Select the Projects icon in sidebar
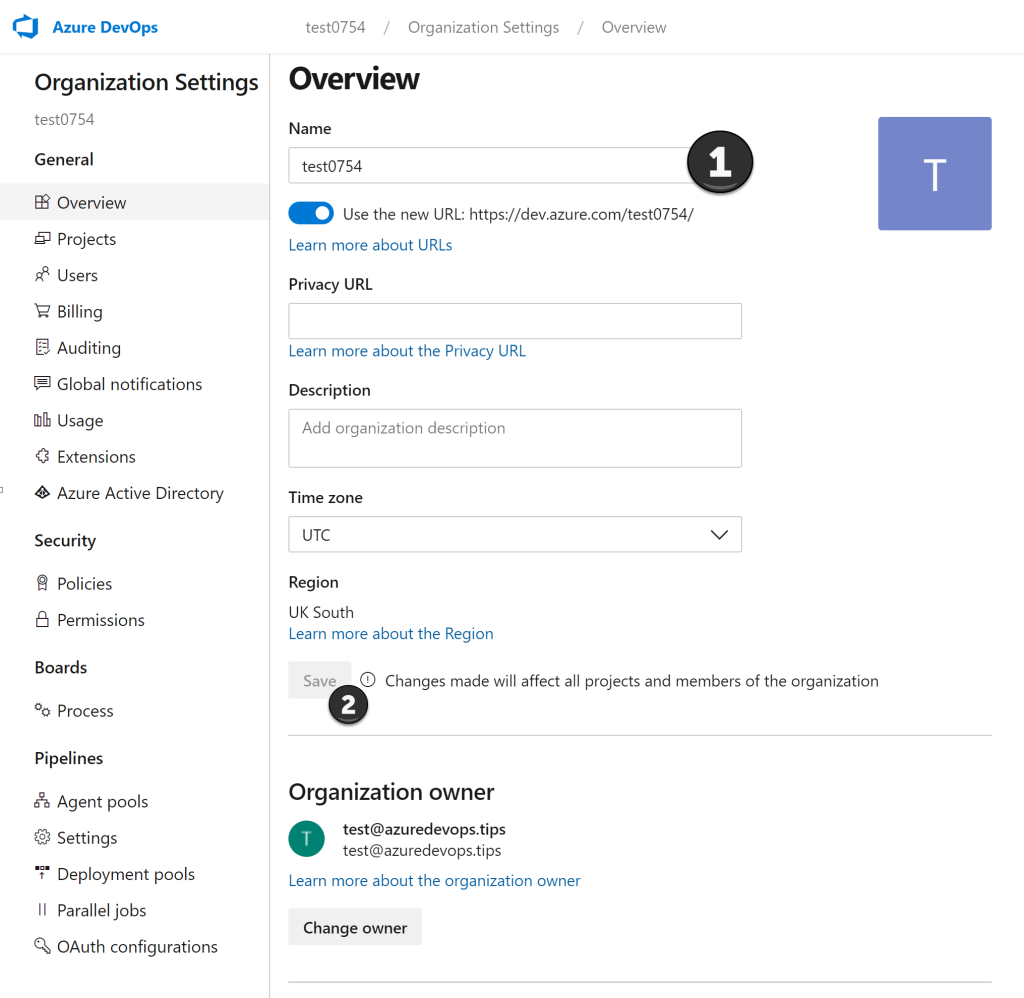This screenshot has height=998, width=1024. pos(40,238)
